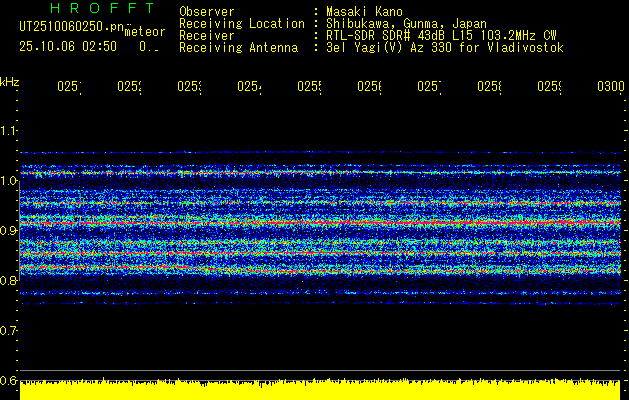Click the kHz axis unit label
629x400 pixels.
(9, 82)
